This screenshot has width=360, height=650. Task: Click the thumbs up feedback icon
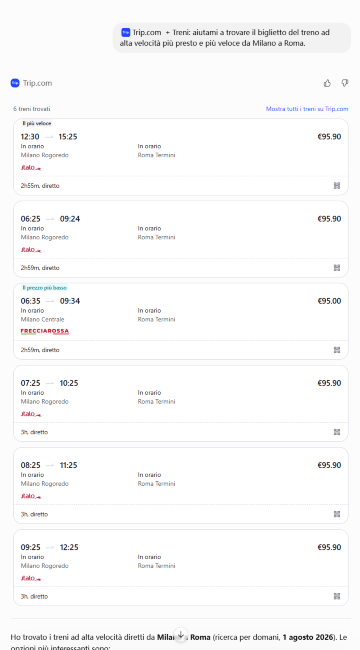(x=327, y=83)
